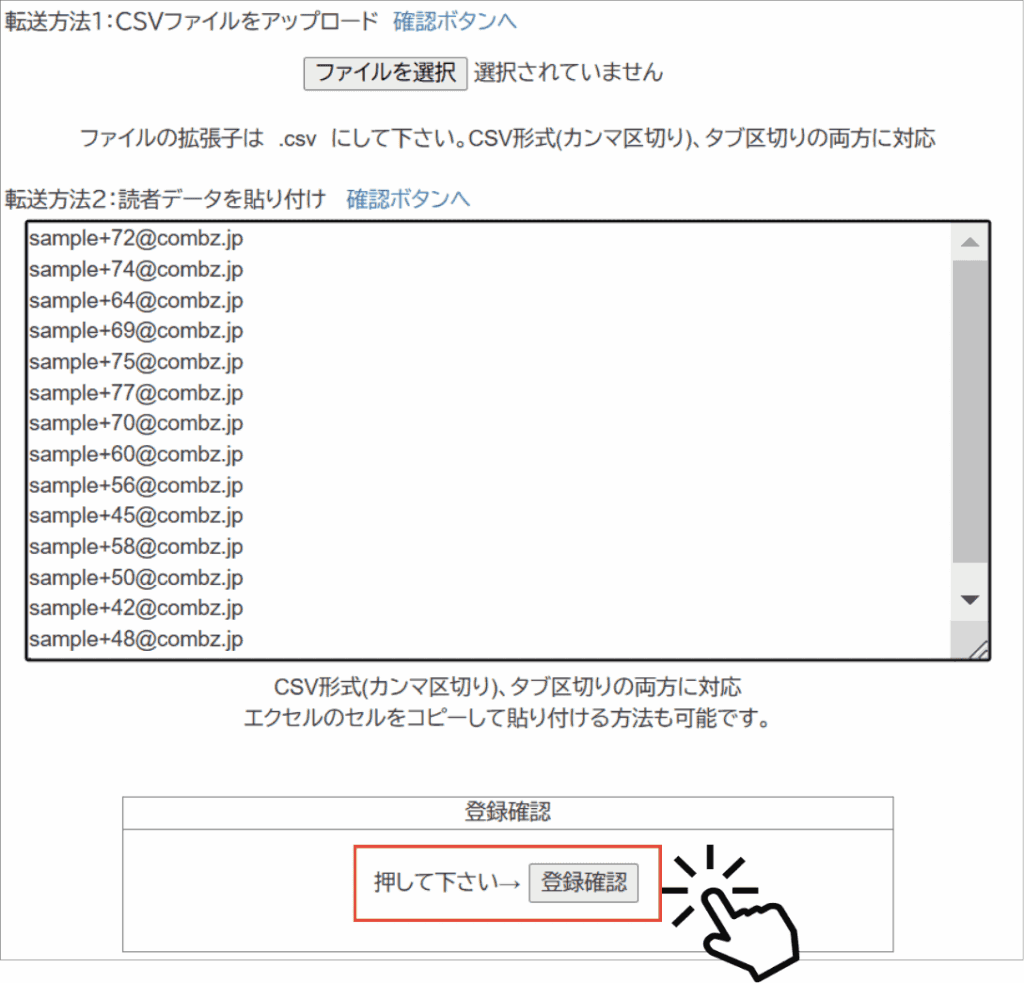Click the 押して下さい→ label
This screenshot has height=983, width=1024.
point(447,882)
